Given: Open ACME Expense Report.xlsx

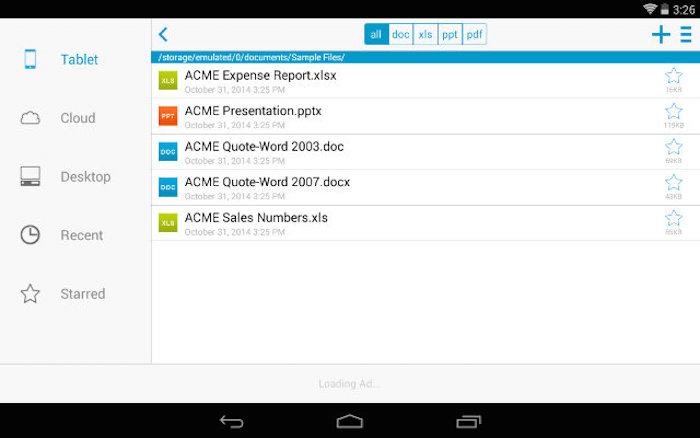Looking at the screenshot, I should pyautogui.click(x=425, y=81).
